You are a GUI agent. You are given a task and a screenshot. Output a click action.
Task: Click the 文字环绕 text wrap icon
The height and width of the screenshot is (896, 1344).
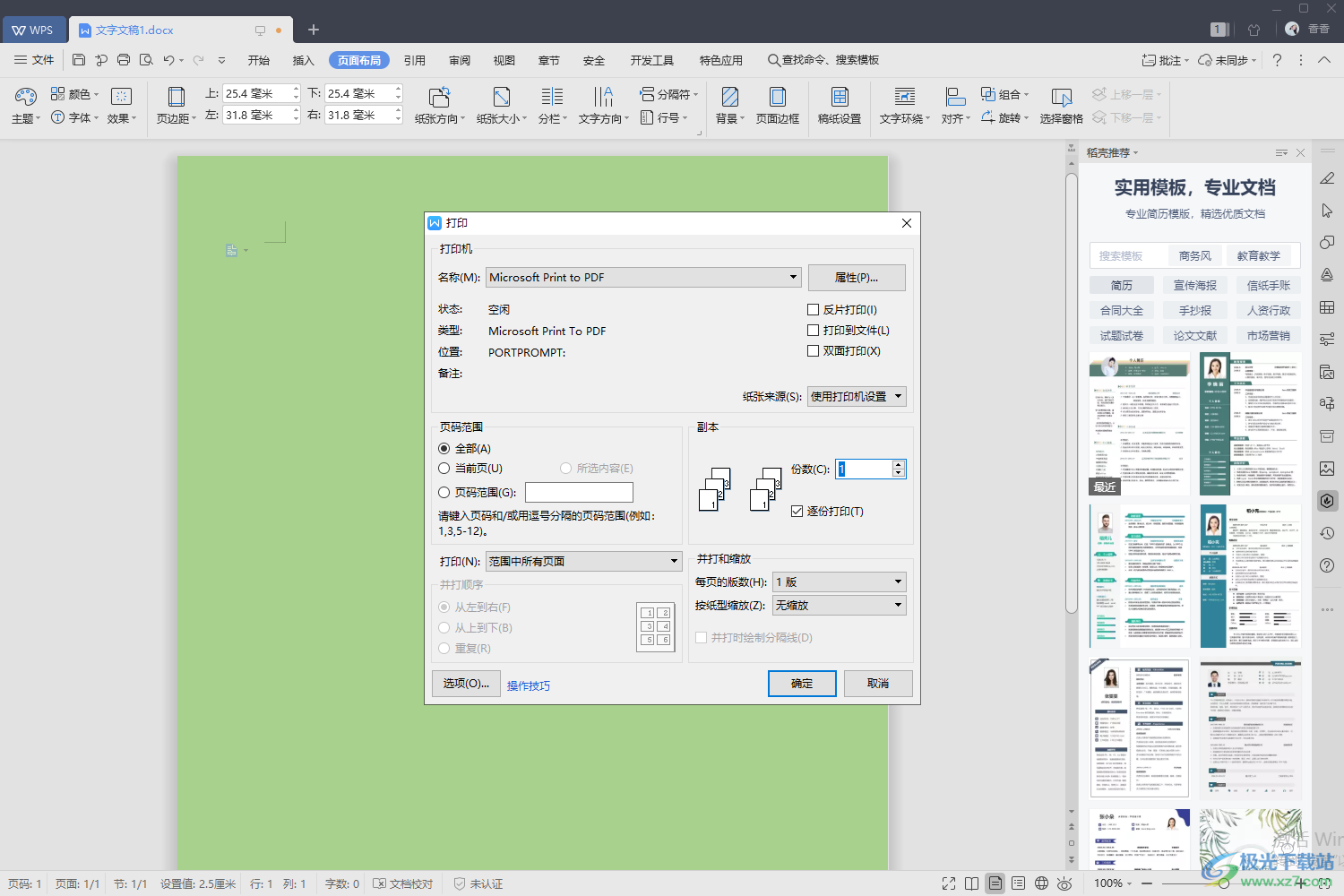[x=904, y=97]
